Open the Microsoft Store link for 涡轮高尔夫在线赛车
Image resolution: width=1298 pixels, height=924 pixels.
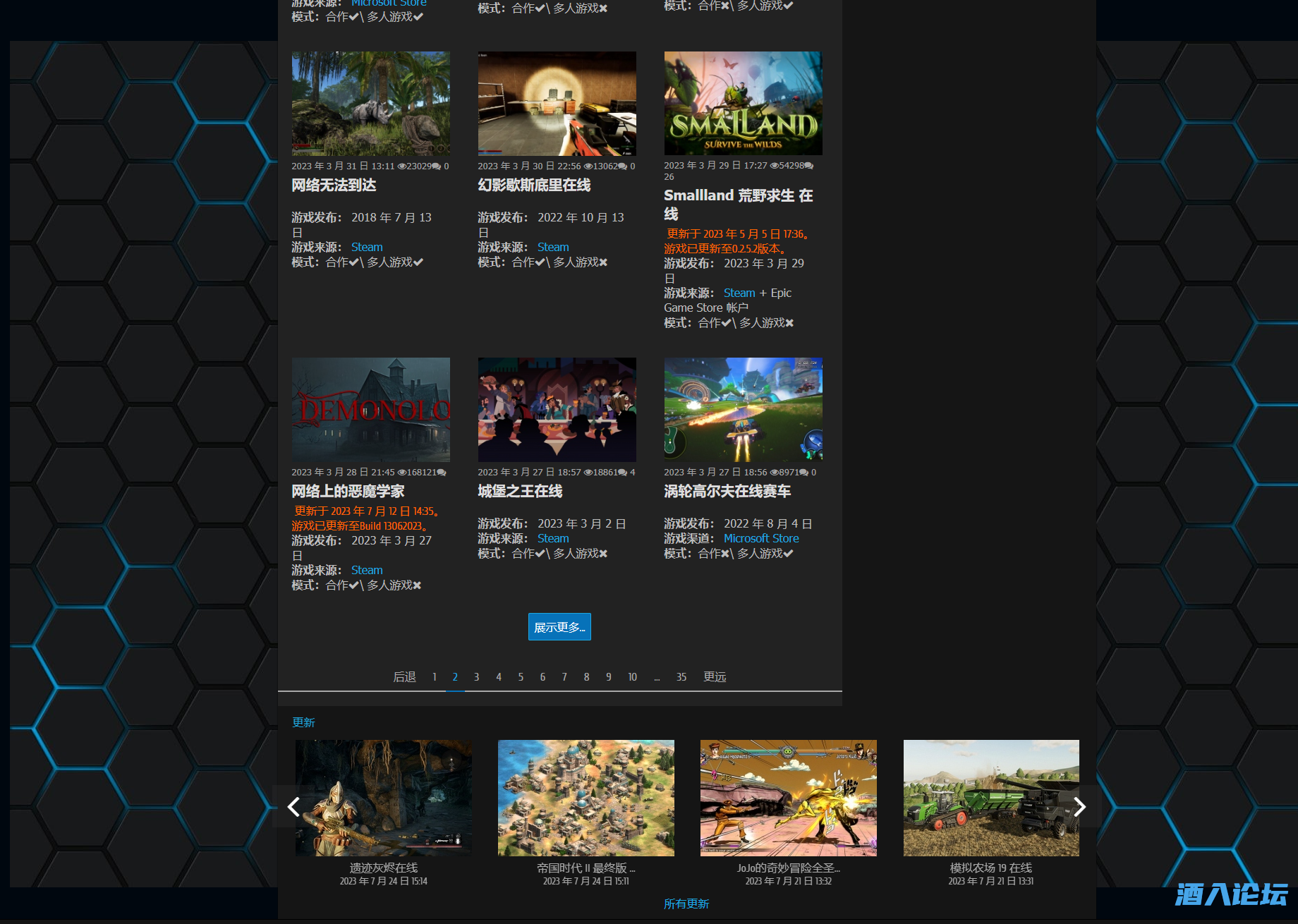pyautogui.click(x=761, y=538)
